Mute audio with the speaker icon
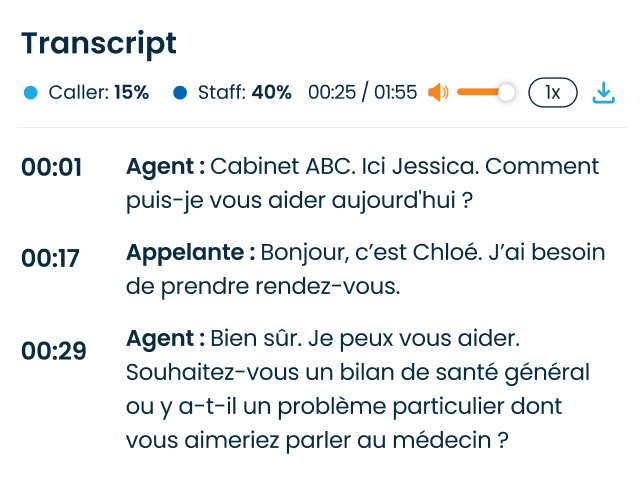This screenshot has width=644, height=496. click(x=437, y=93)
